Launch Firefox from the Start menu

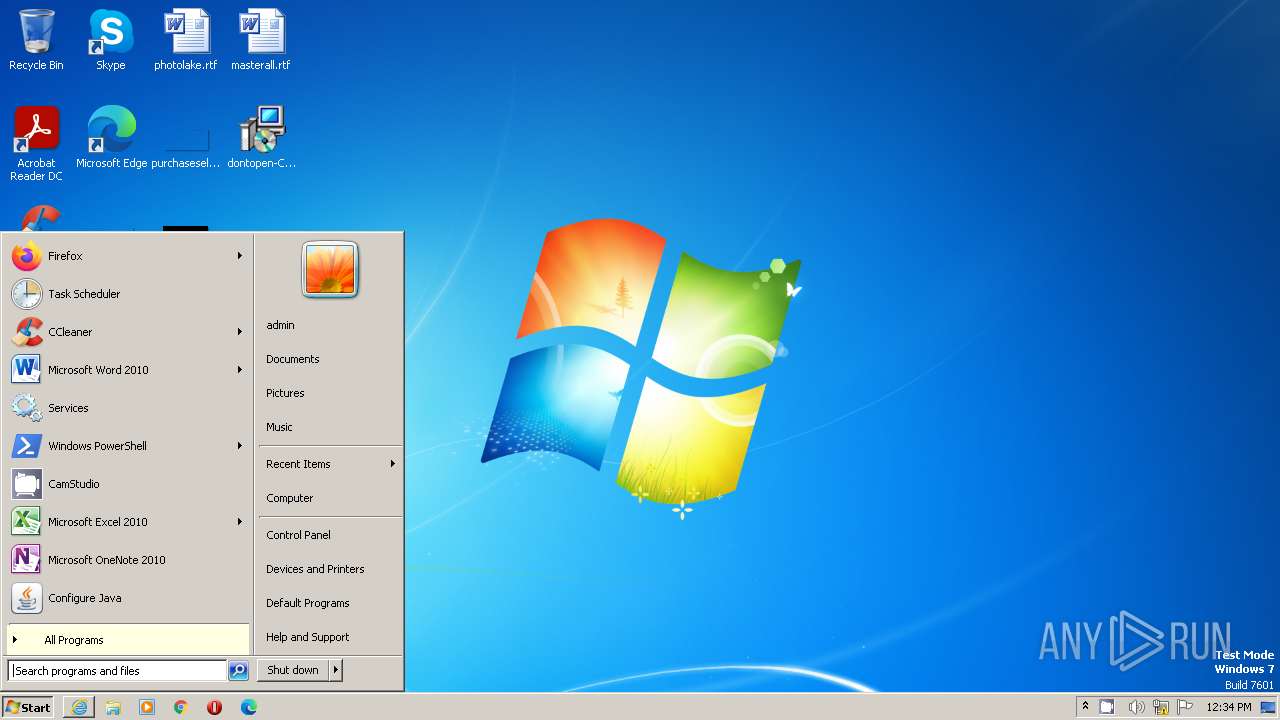click(x=127, y=256)
